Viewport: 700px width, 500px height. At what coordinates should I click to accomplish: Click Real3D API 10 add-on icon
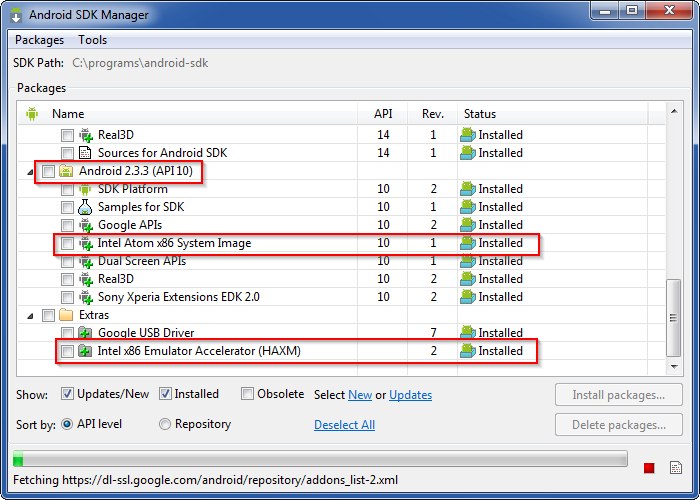click(x=86, y=279)
